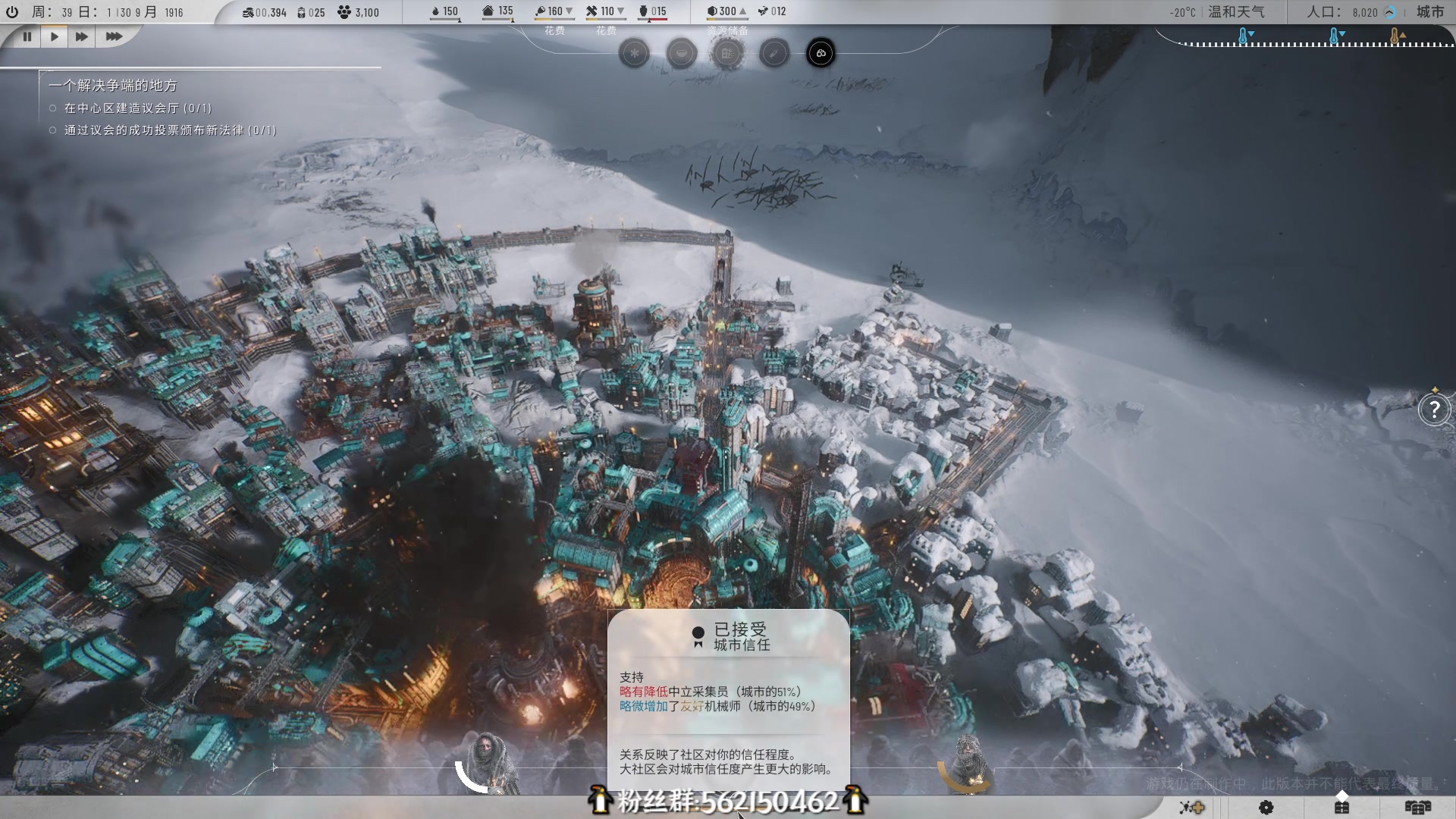Select the hunger problem round icon

tap(681, 53)
